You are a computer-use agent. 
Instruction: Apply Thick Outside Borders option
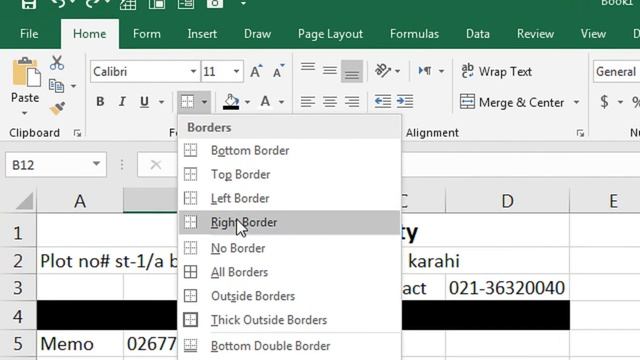pyautogui.click(x=289, y=320)
